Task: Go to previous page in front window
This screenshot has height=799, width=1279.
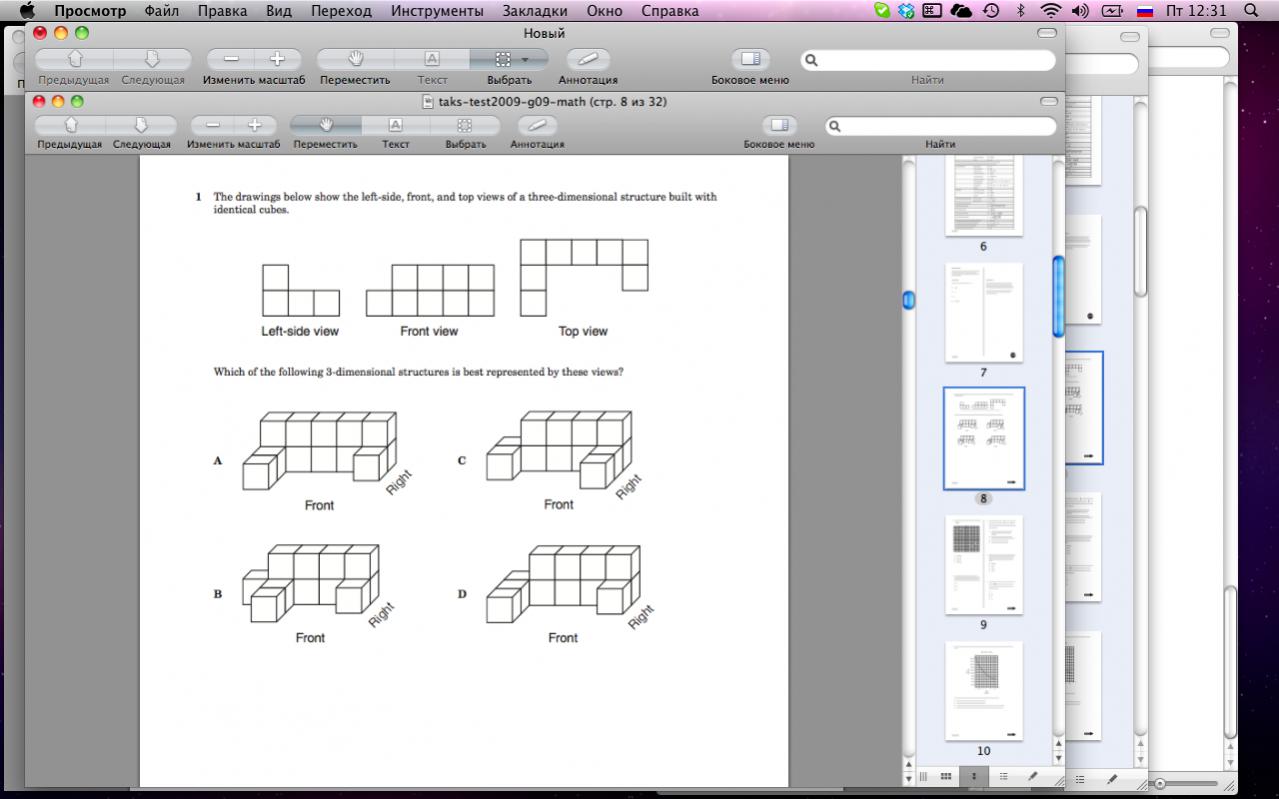Action: tap(70, 125)
